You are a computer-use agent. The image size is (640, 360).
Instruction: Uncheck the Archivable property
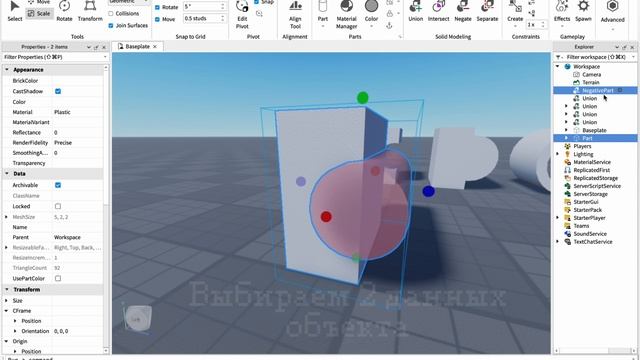coord(58,185)
